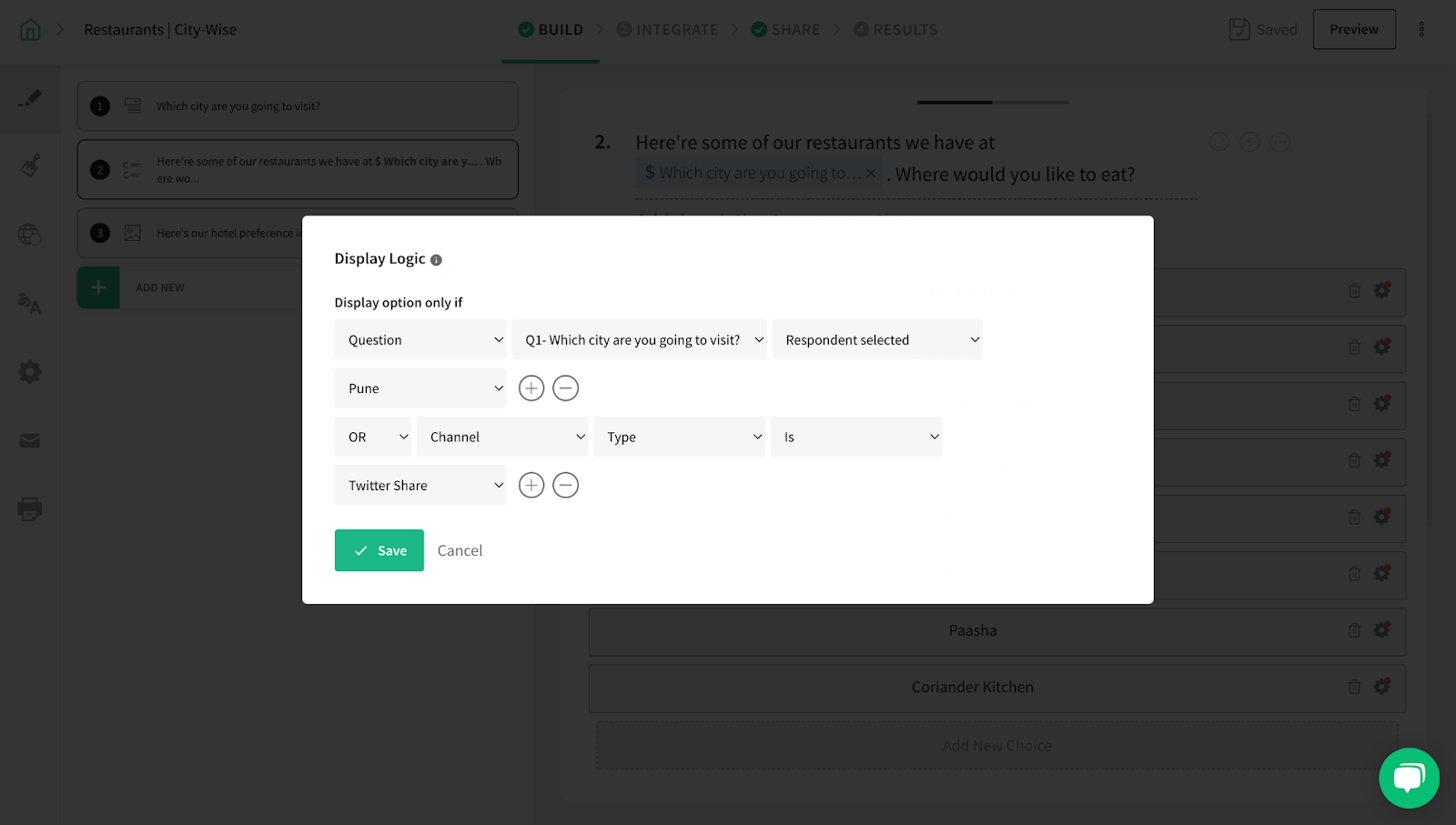Open the settings gear in left sidebar

coord(30,371)
